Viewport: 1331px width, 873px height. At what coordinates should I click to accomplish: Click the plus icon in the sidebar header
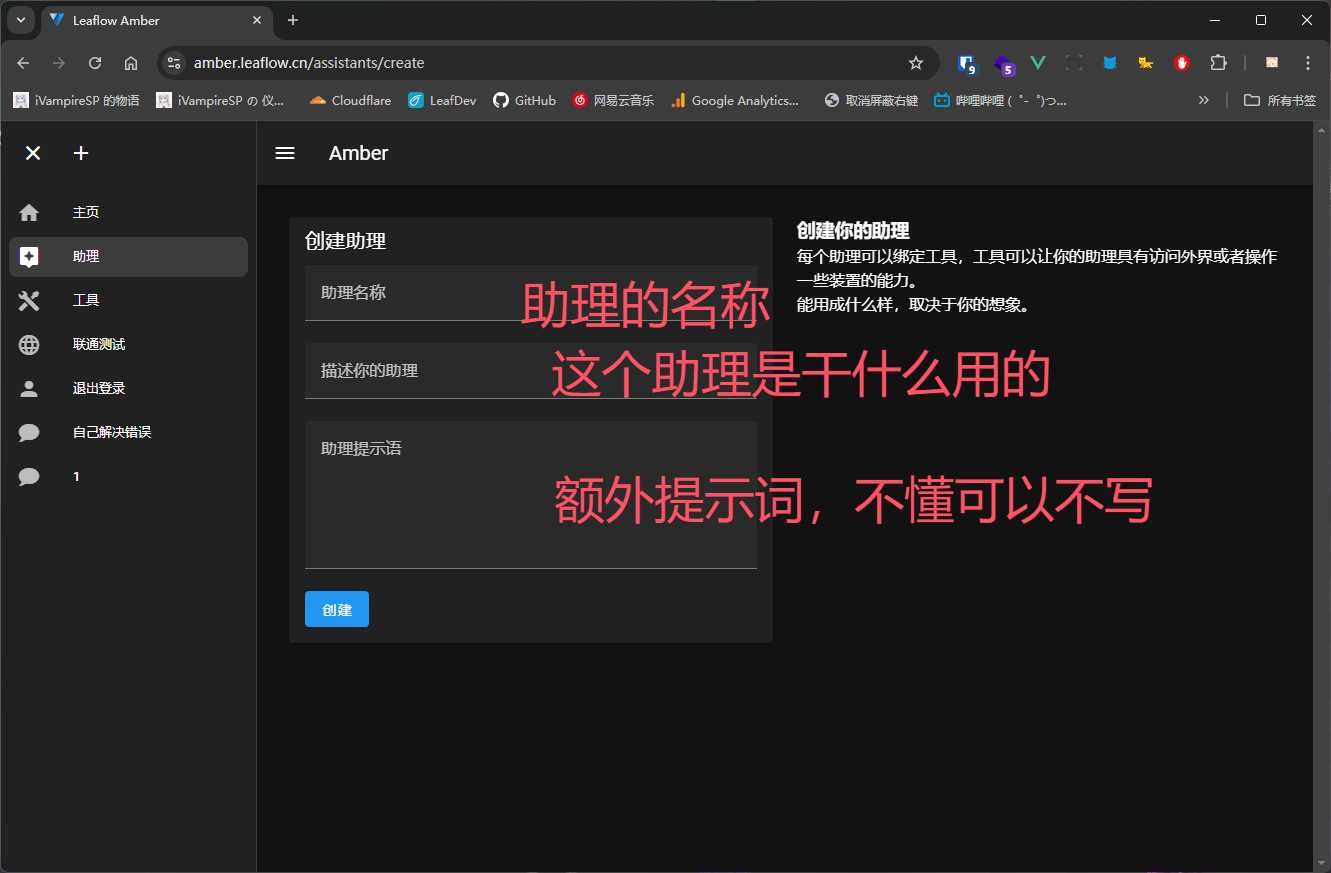coord(82,153)
